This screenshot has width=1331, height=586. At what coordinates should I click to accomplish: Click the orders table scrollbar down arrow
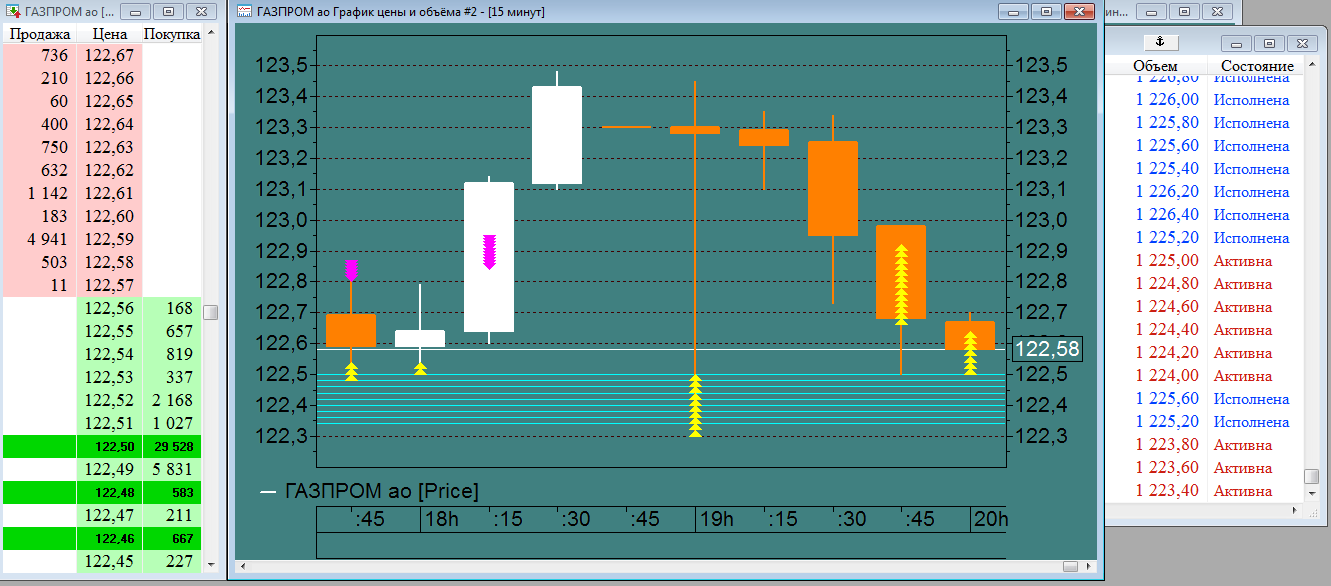[x=1311, y=493]
